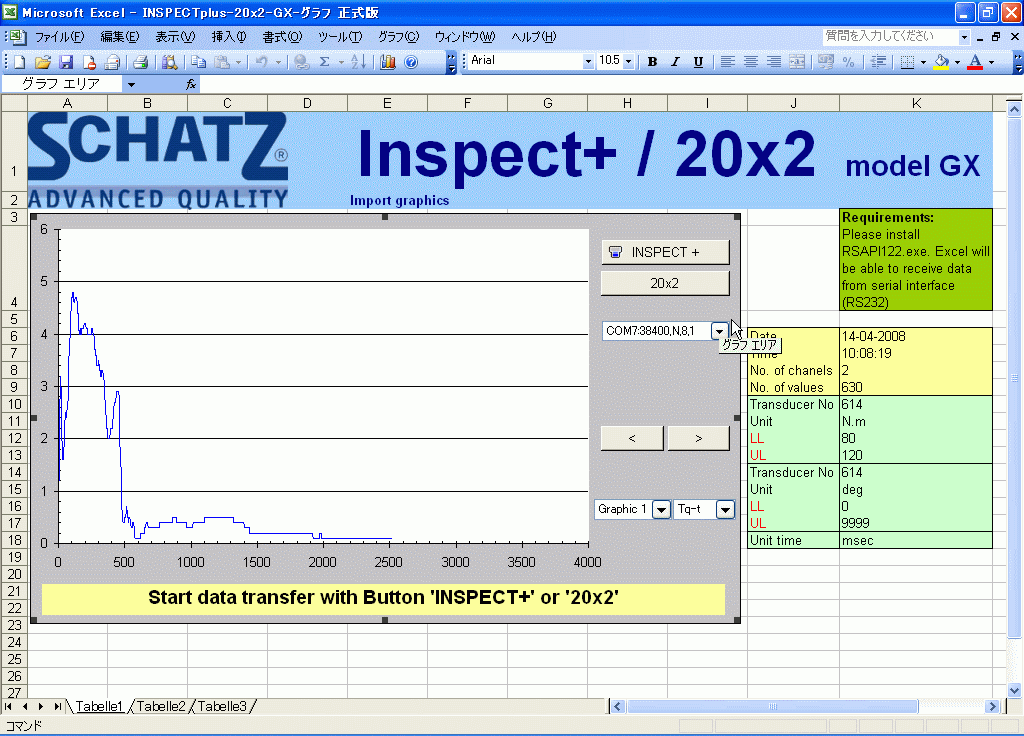Click the New workbook icon
The width and height of the screenshot is (1024, 736).
click(20, 62)
